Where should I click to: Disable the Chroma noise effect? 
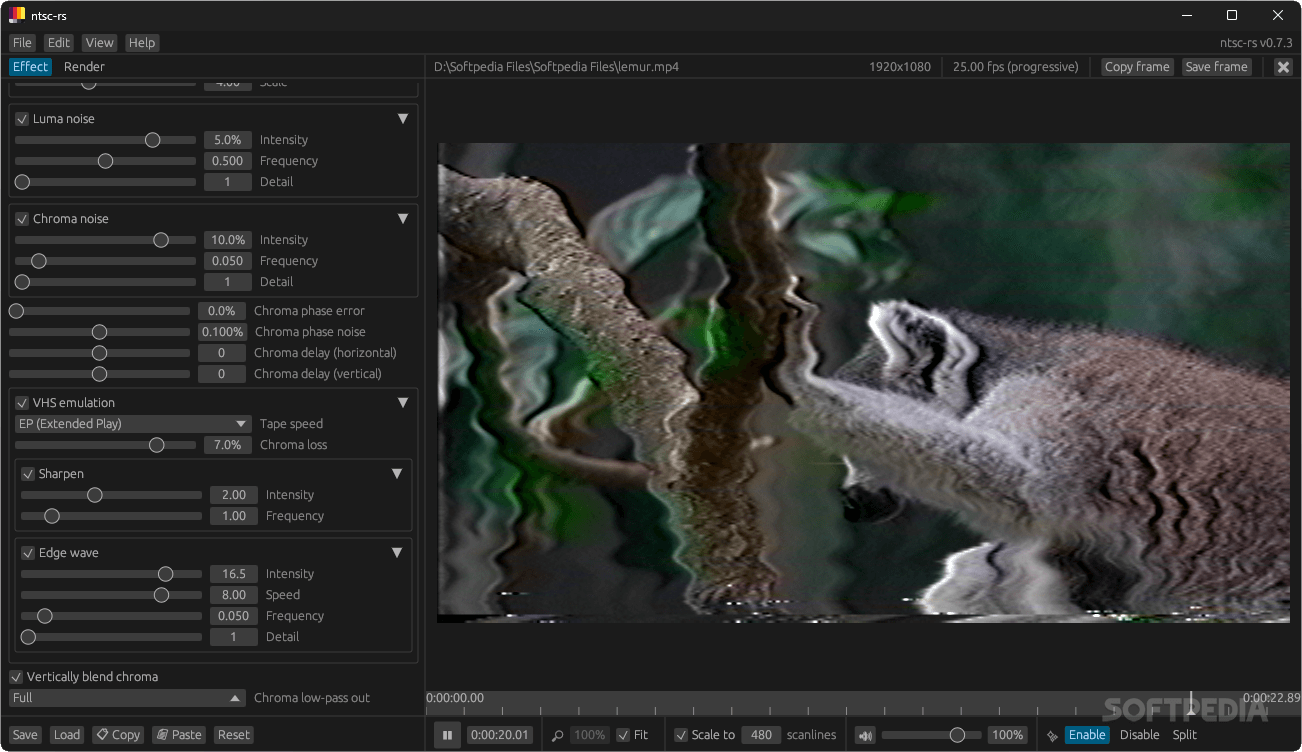(21, 218)
